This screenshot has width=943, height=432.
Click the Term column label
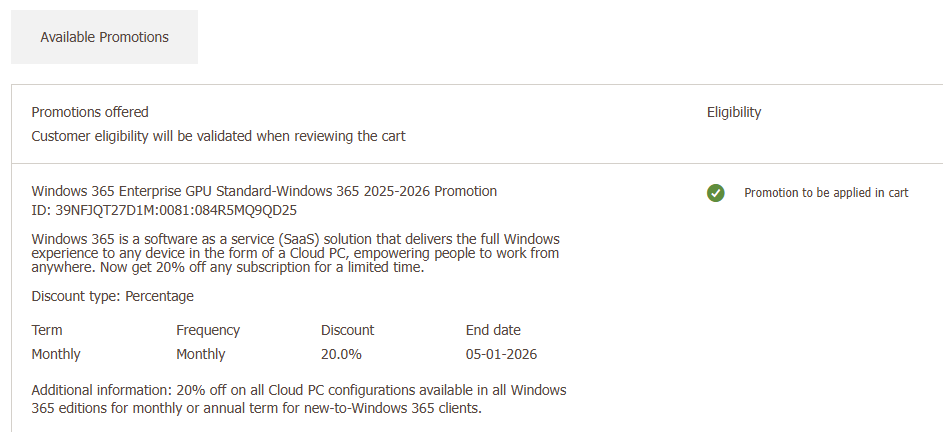point(47,330)
